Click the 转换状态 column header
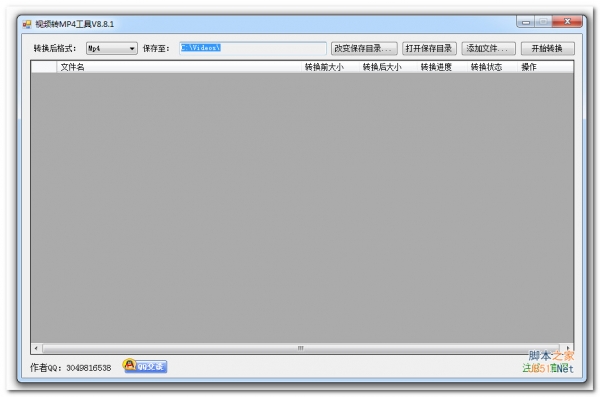The width and height of the screenshot is (600, 397). click(492, 67)
